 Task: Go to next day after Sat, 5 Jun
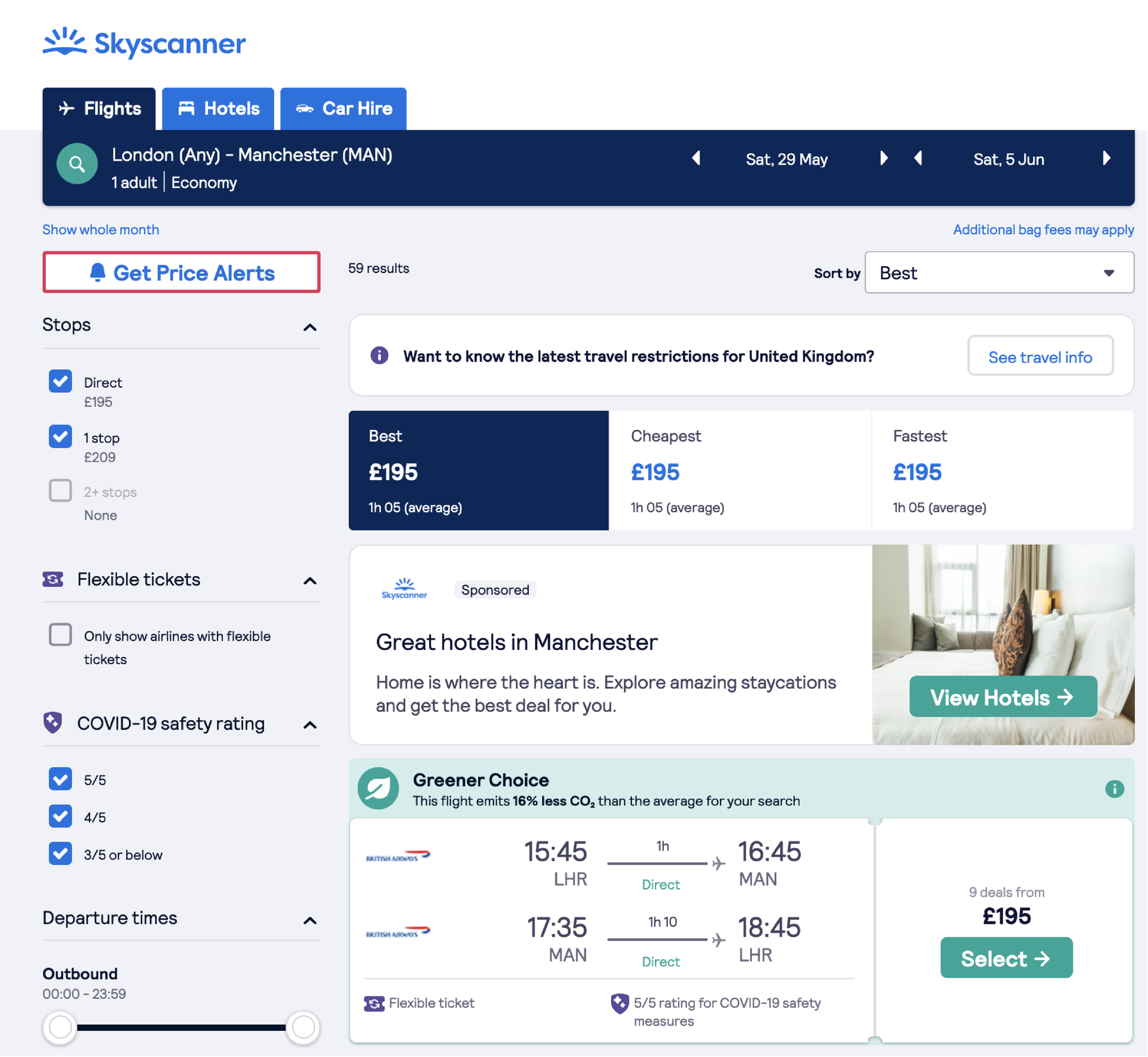click(x=1107, y=158)
